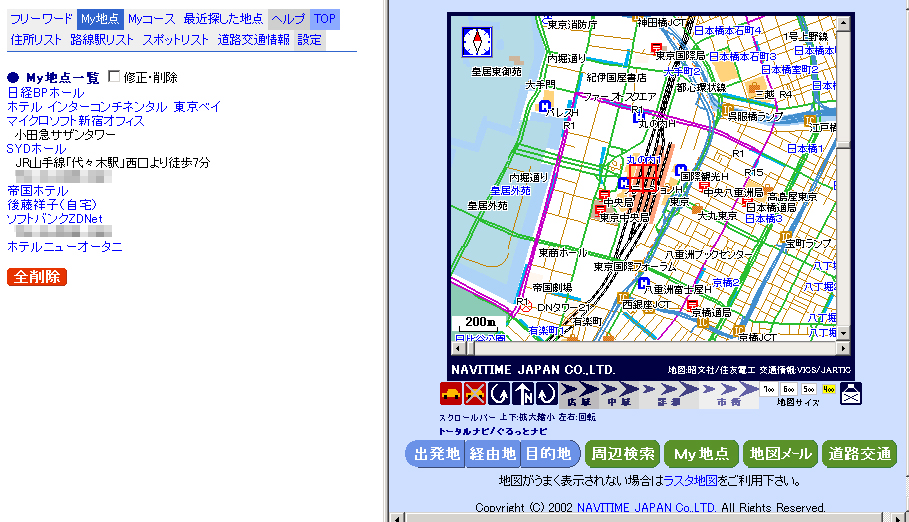Open the 道路交通情報 menu item

254,40
